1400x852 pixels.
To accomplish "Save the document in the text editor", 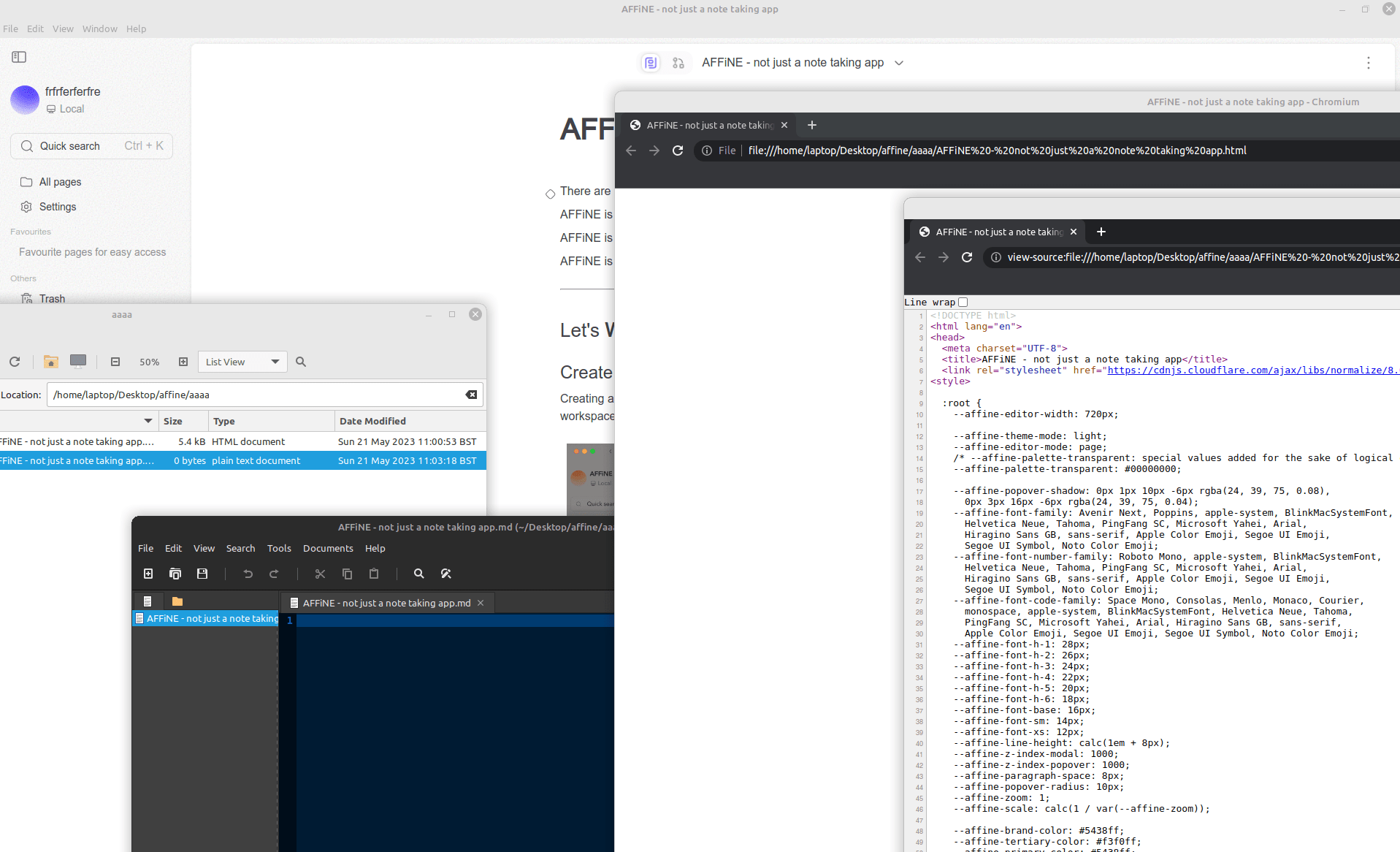I will (202, 574).
